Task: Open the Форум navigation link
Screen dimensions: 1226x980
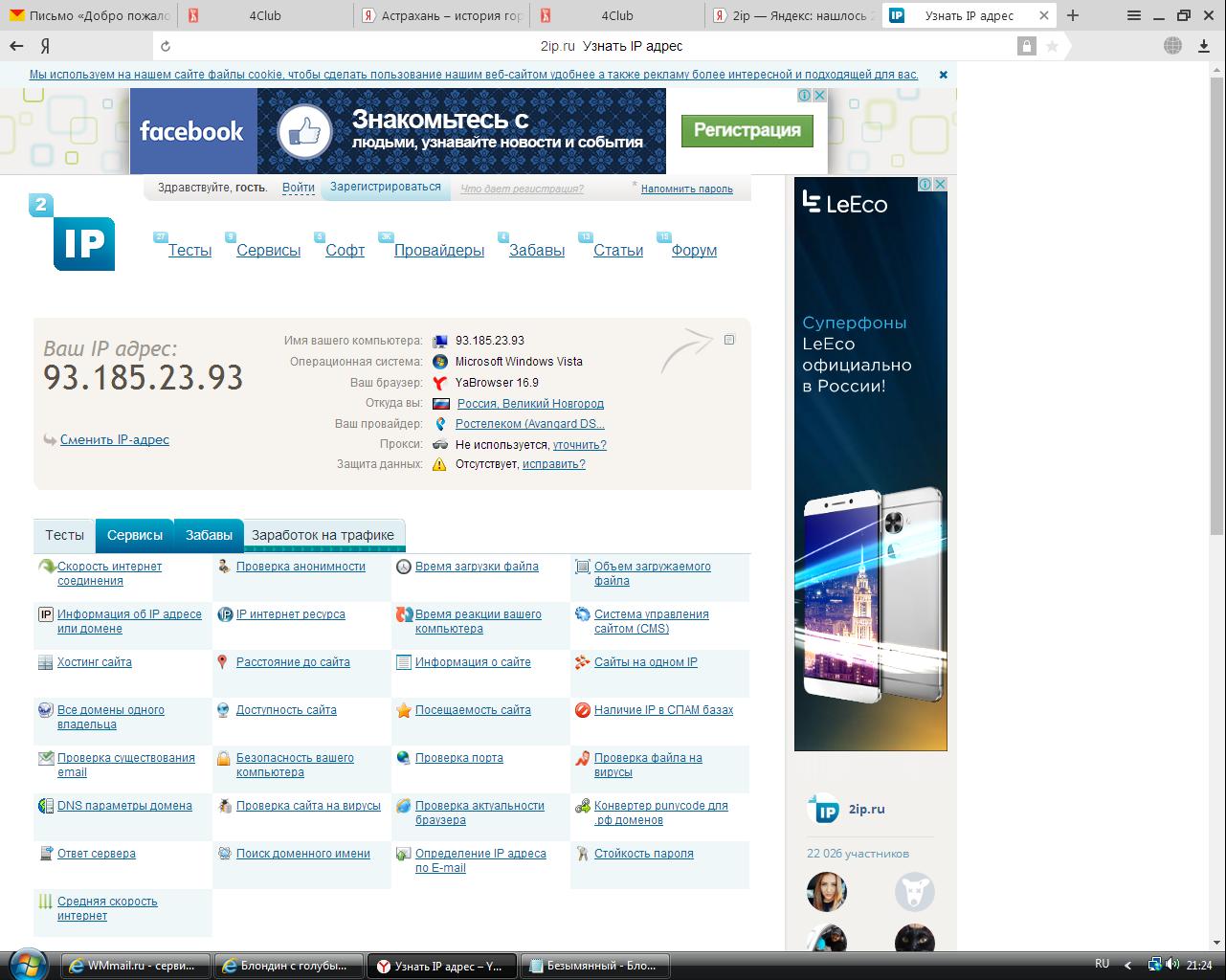Action: pos(694,250)
